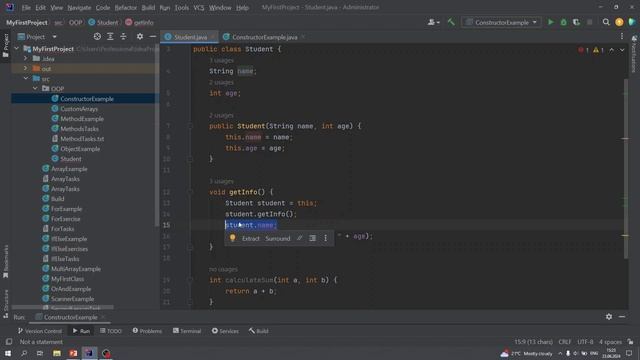Click Select Opened File target icon
This screenshot has width=640, height=360.
tap(97, 37)
